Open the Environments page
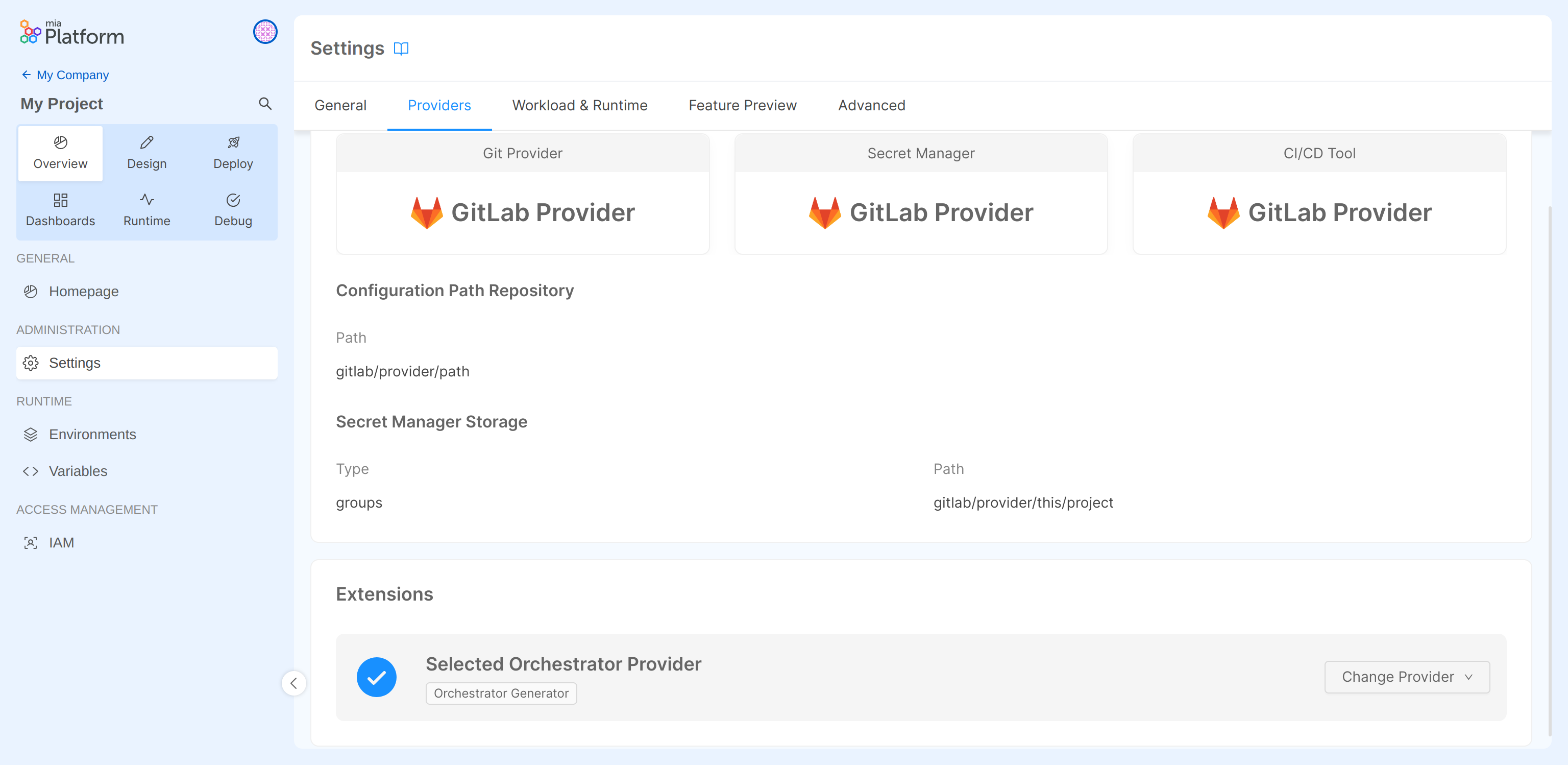Screen dimensions: 1568x765 92,434
